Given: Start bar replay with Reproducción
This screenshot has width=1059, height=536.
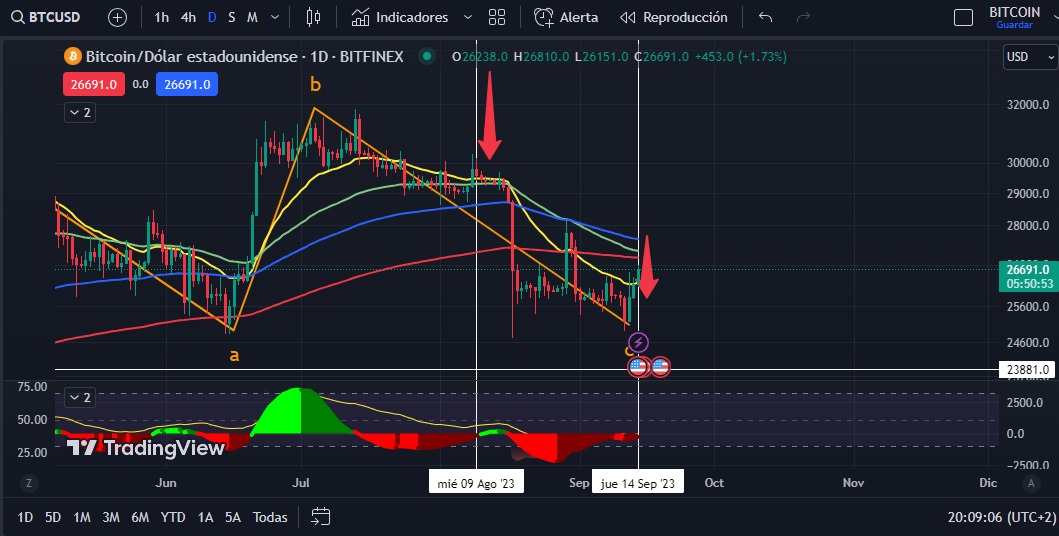Looking at the screenshot, I should point(673,18).
